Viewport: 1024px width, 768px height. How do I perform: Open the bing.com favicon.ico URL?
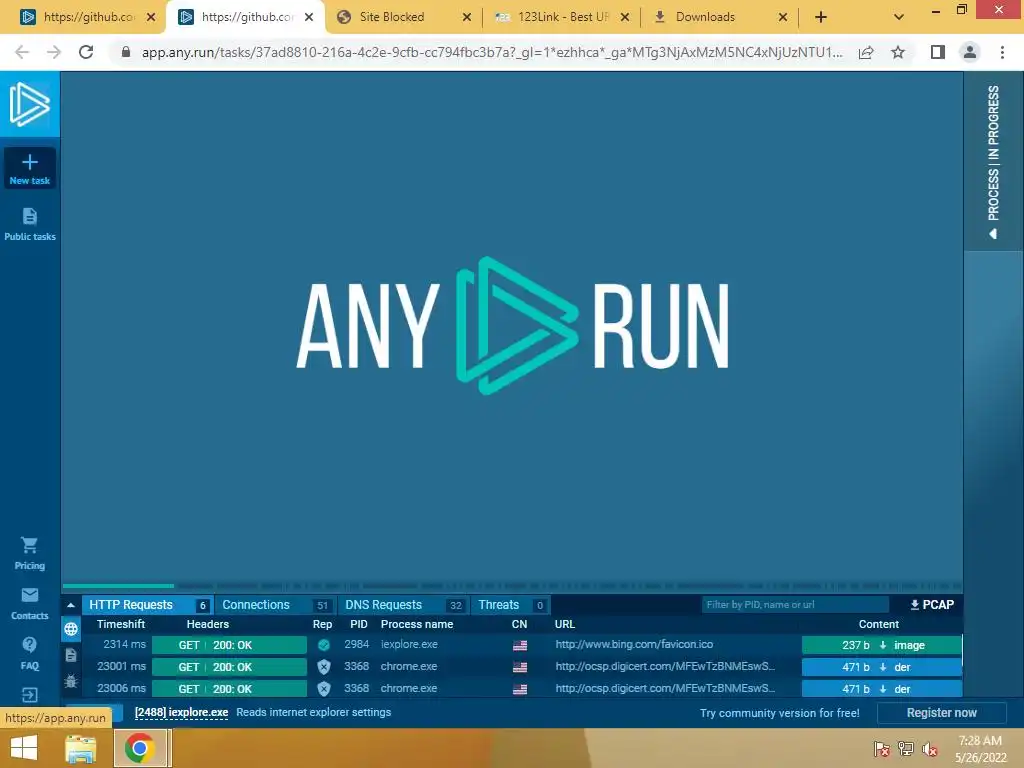click(x=634, y=645)
